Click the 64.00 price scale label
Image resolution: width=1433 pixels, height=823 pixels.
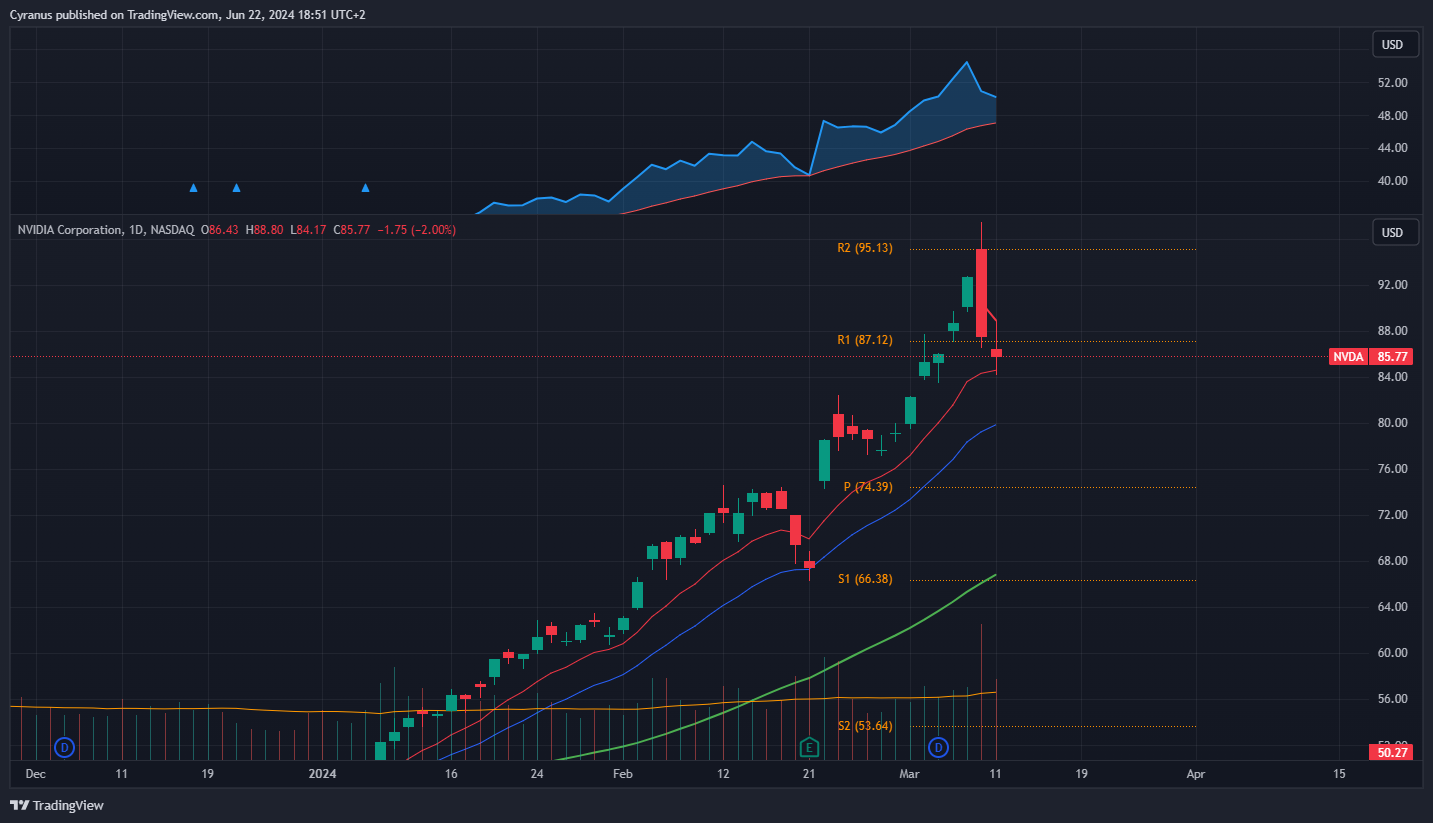point(1394,607)
